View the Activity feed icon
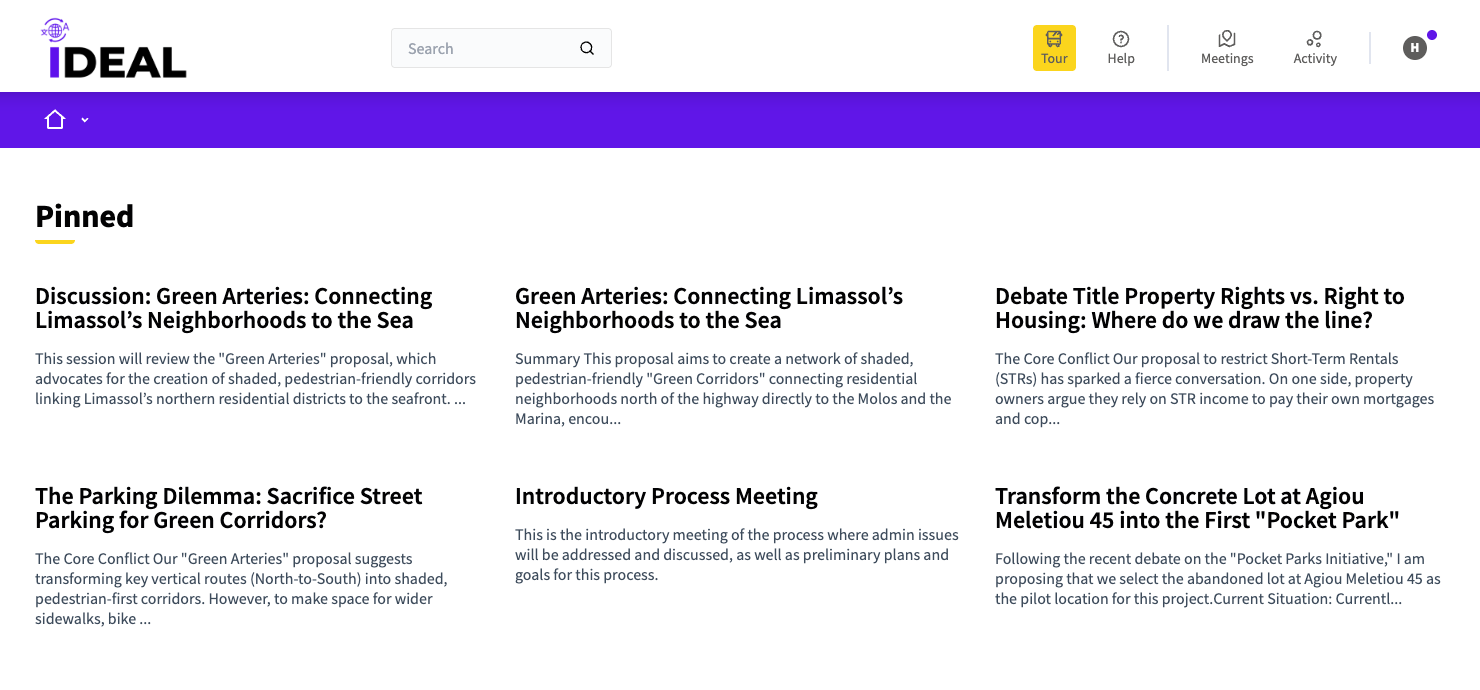Screen dimensions: 1480x690 [x=1314, y=40]
